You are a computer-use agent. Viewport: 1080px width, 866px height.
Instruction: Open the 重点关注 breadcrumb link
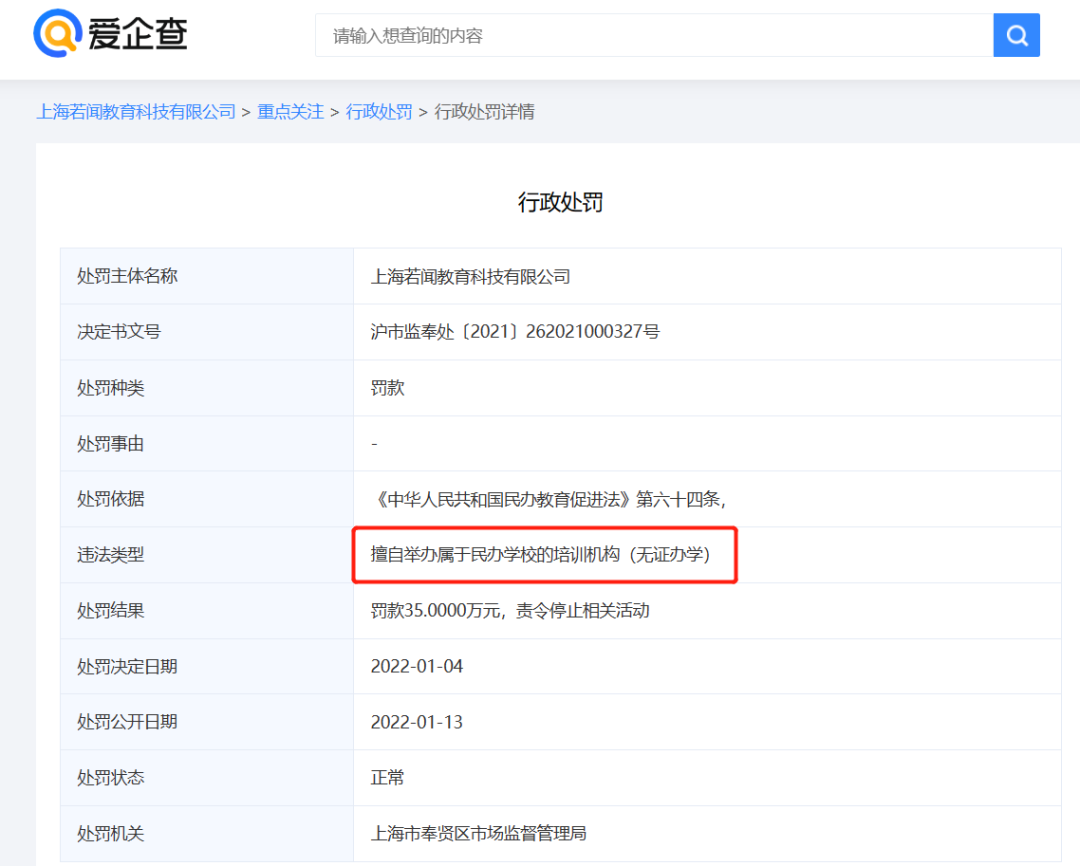289,112
